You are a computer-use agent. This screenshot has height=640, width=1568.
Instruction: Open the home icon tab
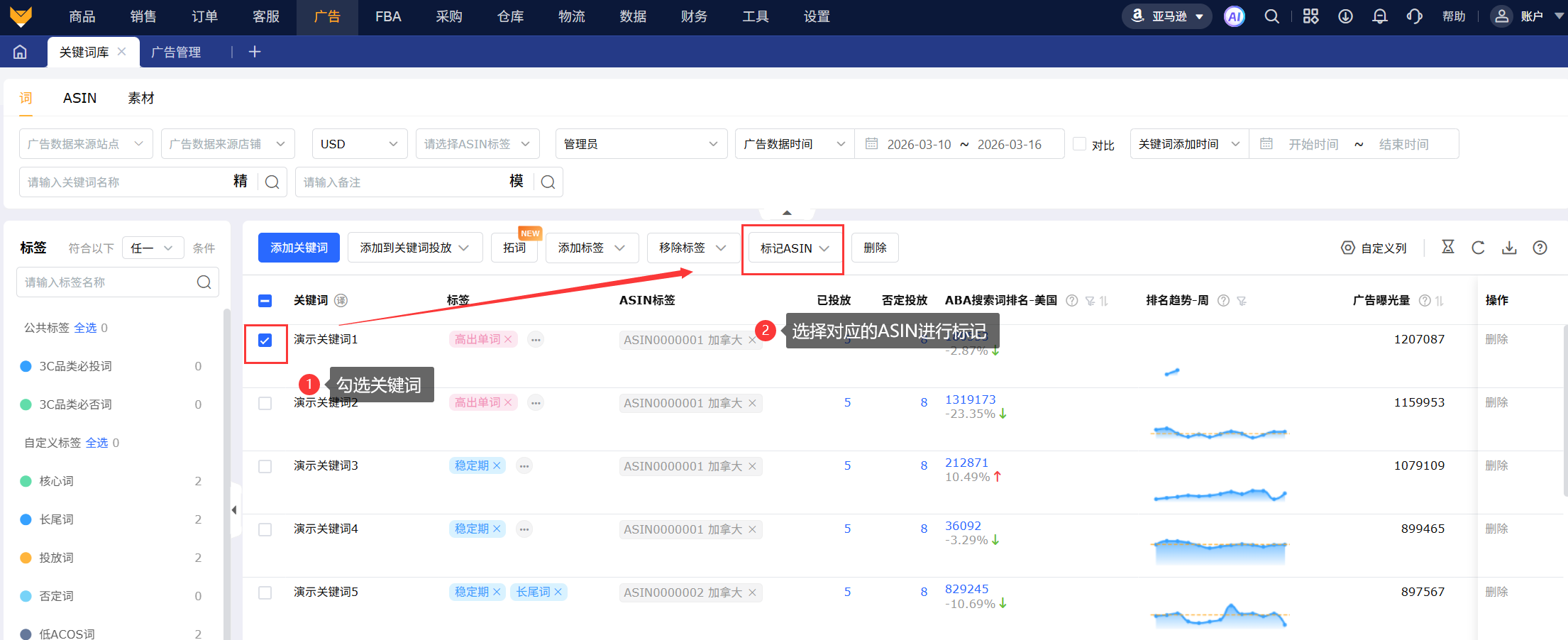click(21, 52)
